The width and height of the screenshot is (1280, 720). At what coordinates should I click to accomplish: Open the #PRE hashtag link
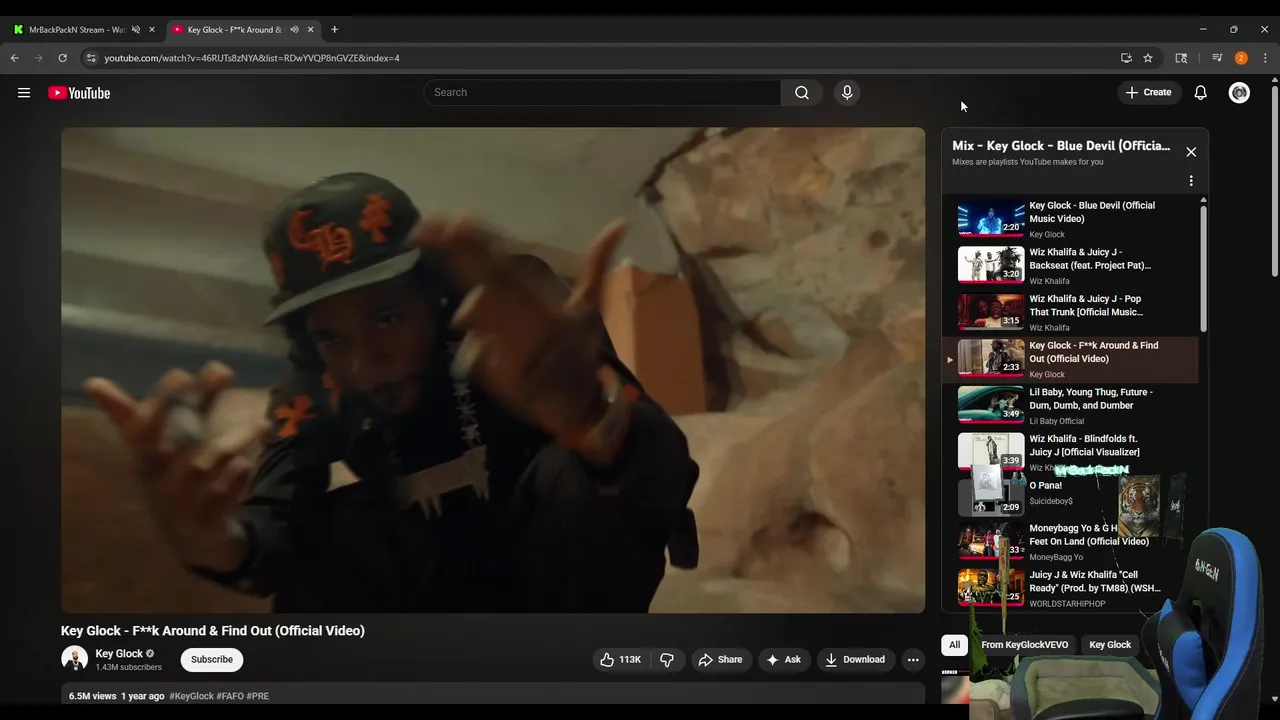tap(258, 696)
